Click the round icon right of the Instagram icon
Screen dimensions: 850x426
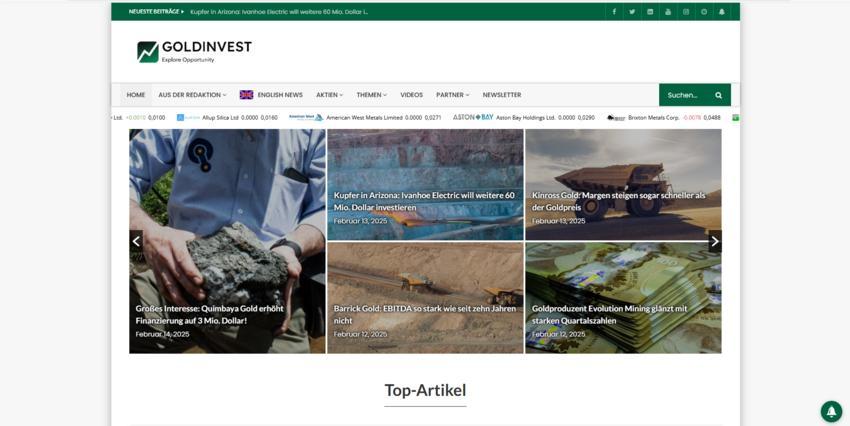[x=704, y=11]
